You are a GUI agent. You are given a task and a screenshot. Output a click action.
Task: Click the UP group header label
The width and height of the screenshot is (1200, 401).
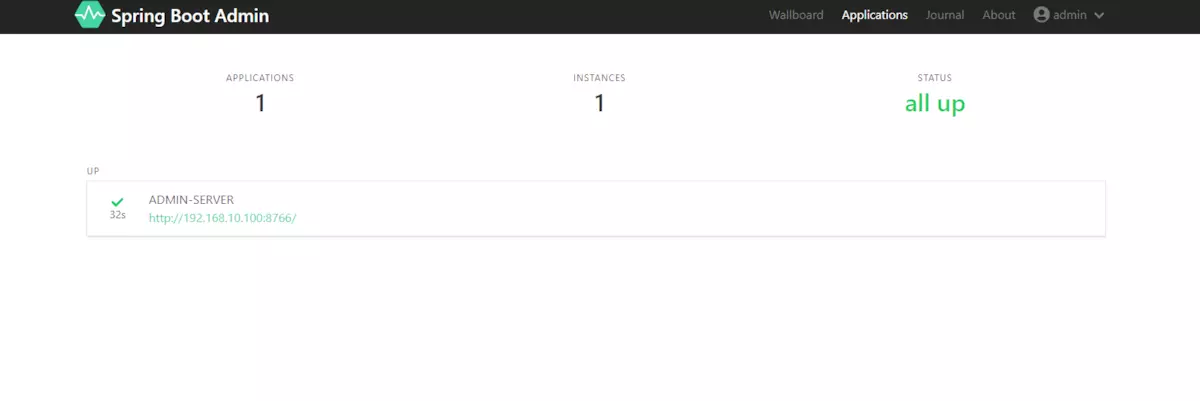[x=93, y=171]
